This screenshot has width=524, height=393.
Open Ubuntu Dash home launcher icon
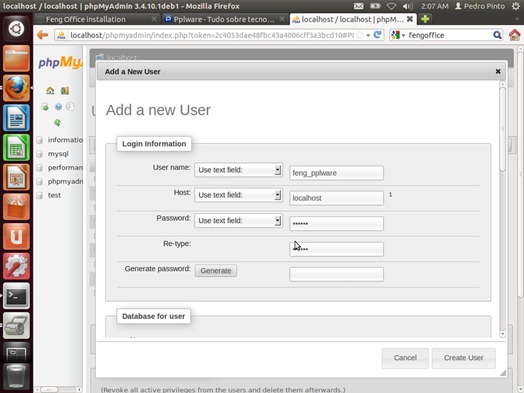(16, 29)
